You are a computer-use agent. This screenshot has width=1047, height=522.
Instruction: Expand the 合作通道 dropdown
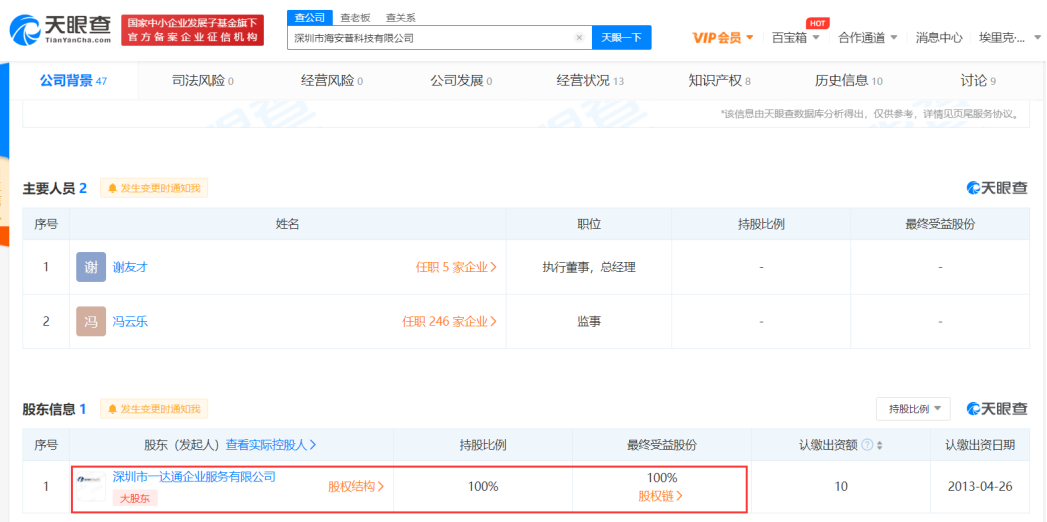(867, 37)
